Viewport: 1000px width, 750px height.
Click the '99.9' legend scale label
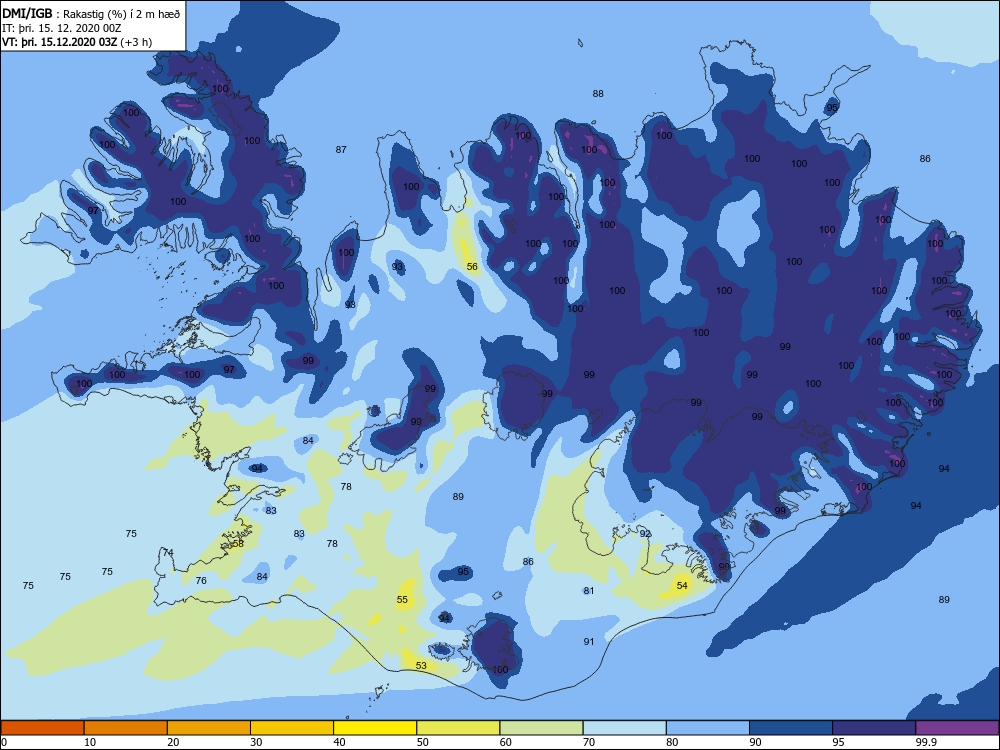[x=929, y=742]
